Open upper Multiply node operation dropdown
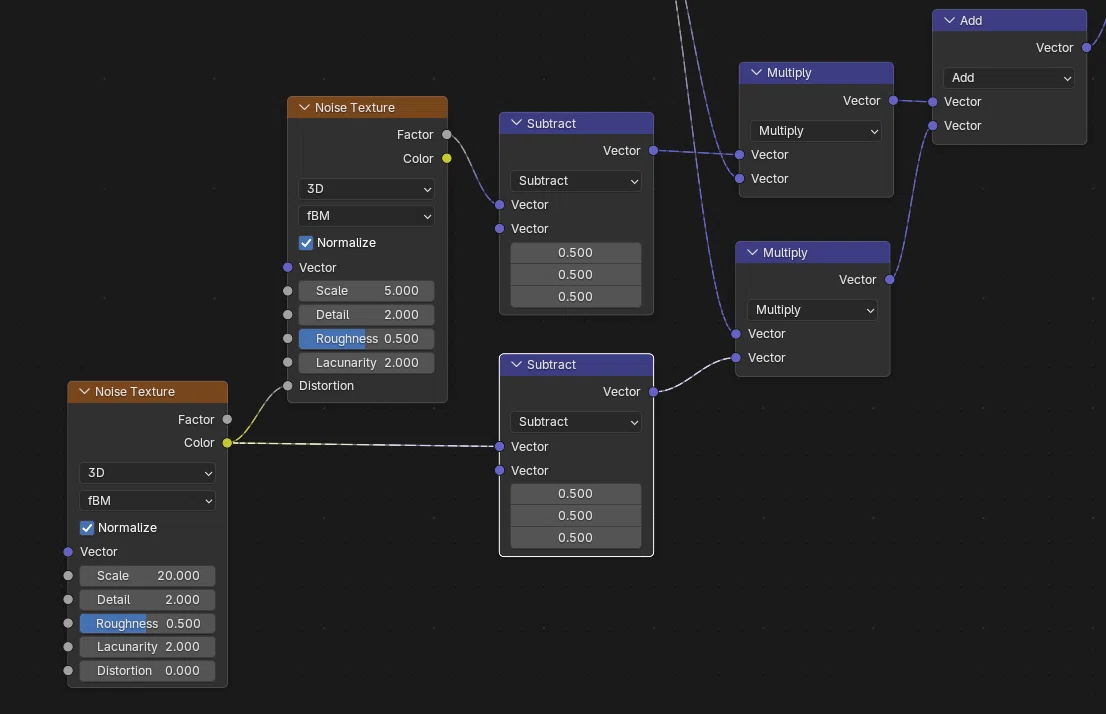Image resolution: width=1106 pixels, height=714 pixels. [815, 131]
